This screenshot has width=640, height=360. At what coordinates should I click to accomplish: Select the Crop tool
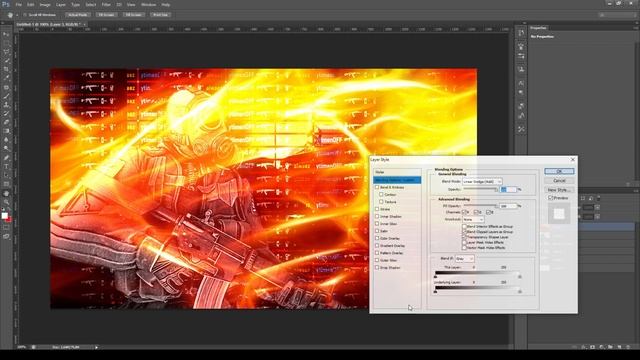pyautogui.click(x=6, y=70)
